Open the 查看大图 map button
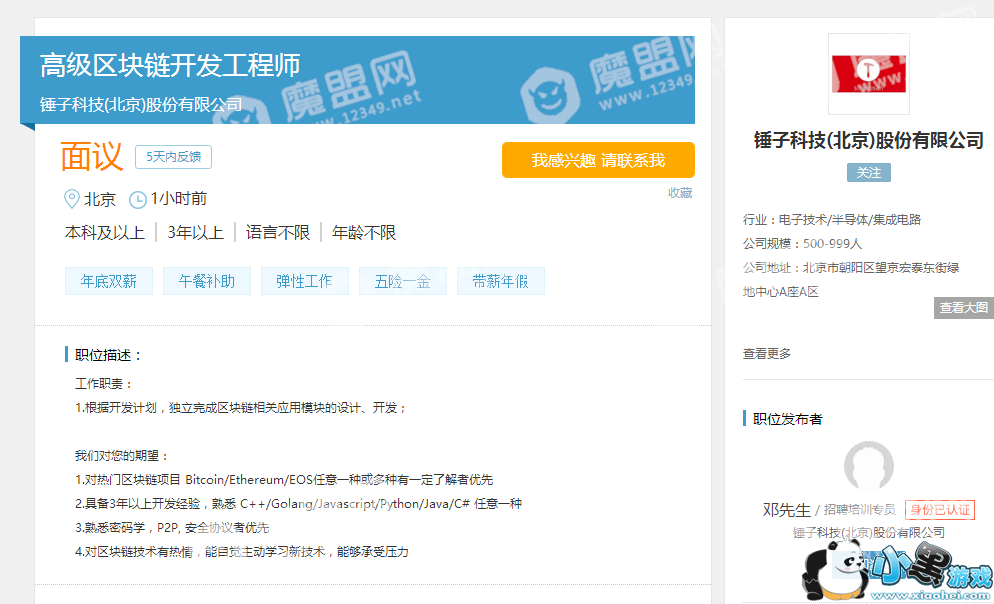The width and height of the screenshot is (994, 604). (964, 307)
